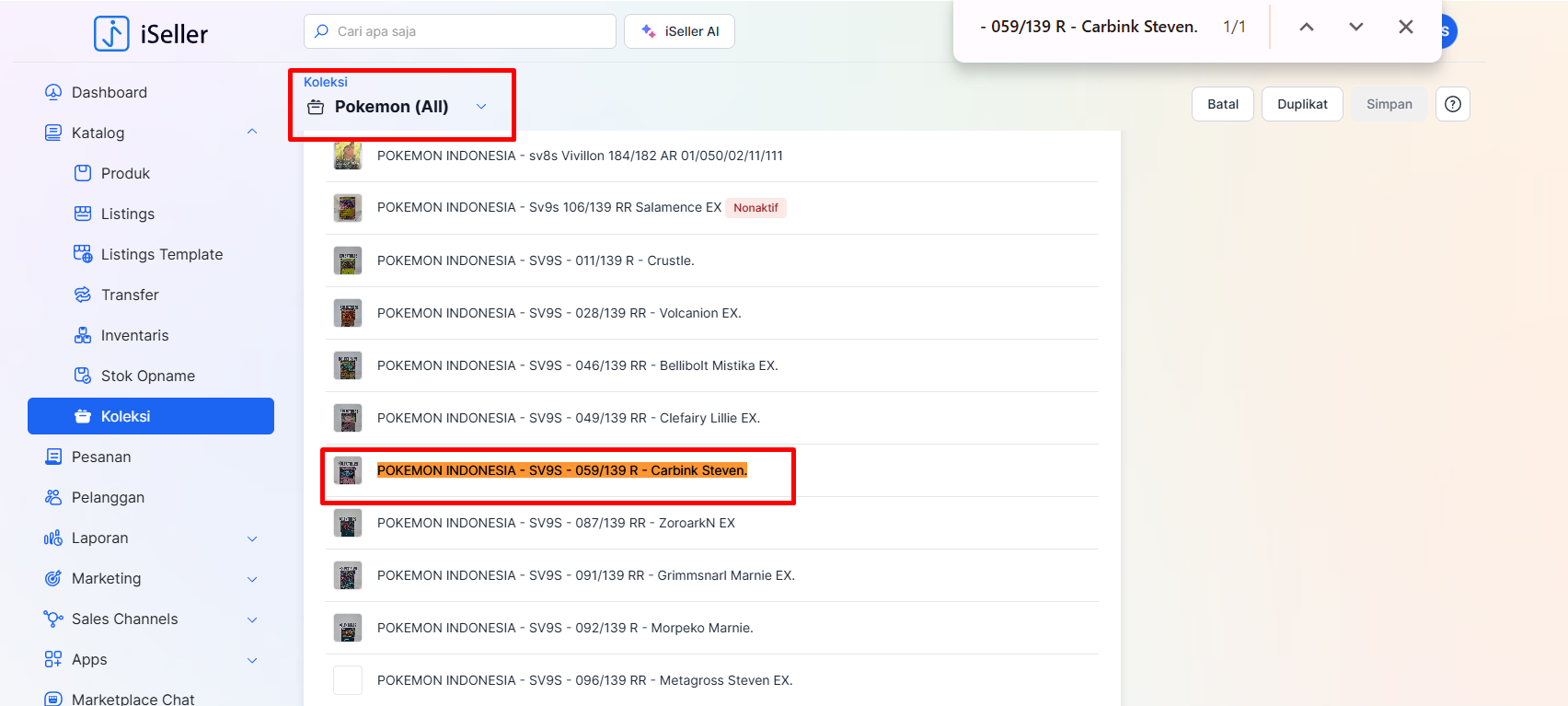Click the Stok Opname icon

coord(83,376)
